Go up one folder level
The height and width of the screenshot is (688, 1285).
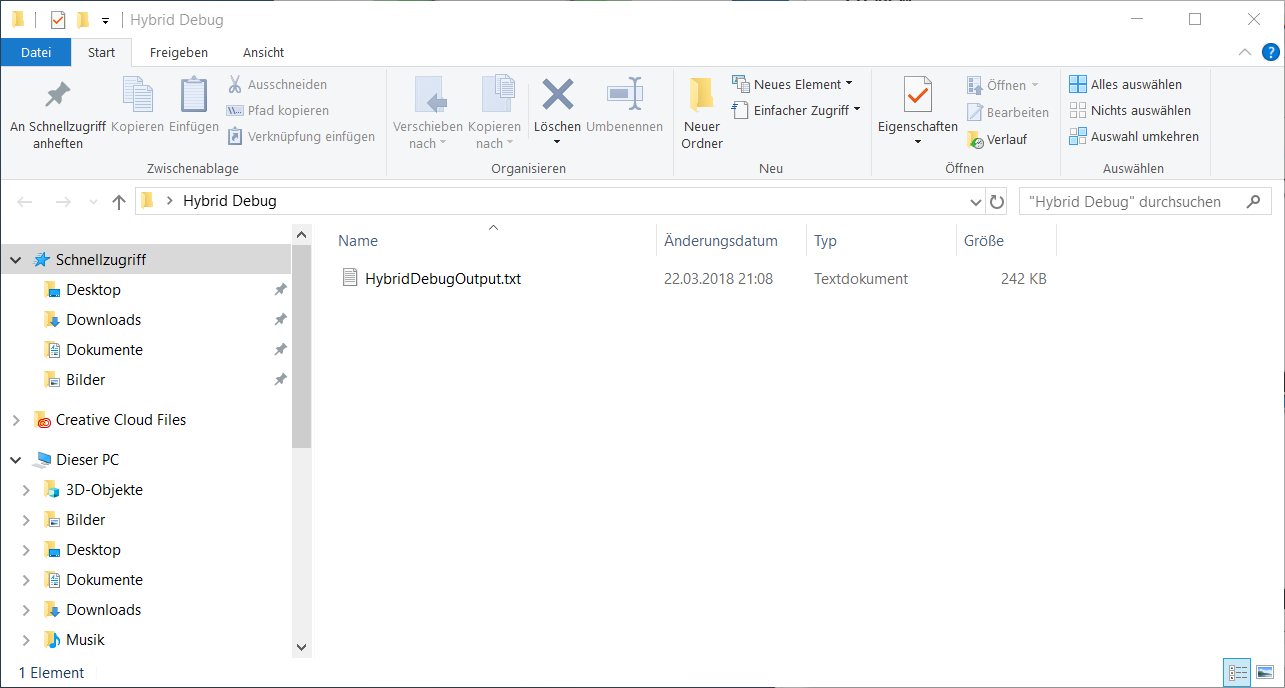click(x=119, y=202)
